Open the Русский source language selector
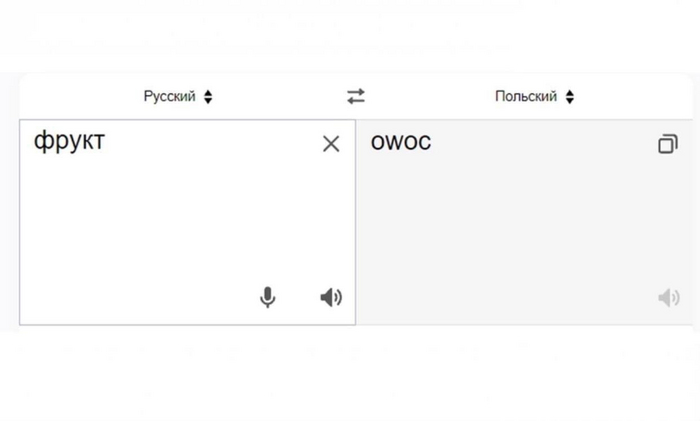 pos(178,97)
